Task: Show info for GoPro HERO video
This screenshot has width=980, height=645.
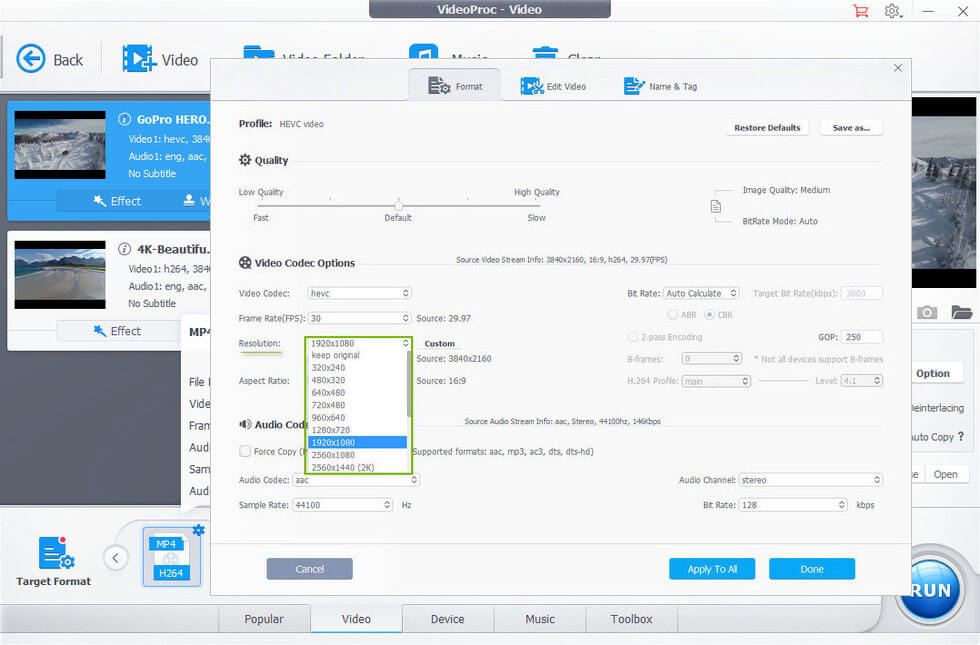Action: pos(124,119)
